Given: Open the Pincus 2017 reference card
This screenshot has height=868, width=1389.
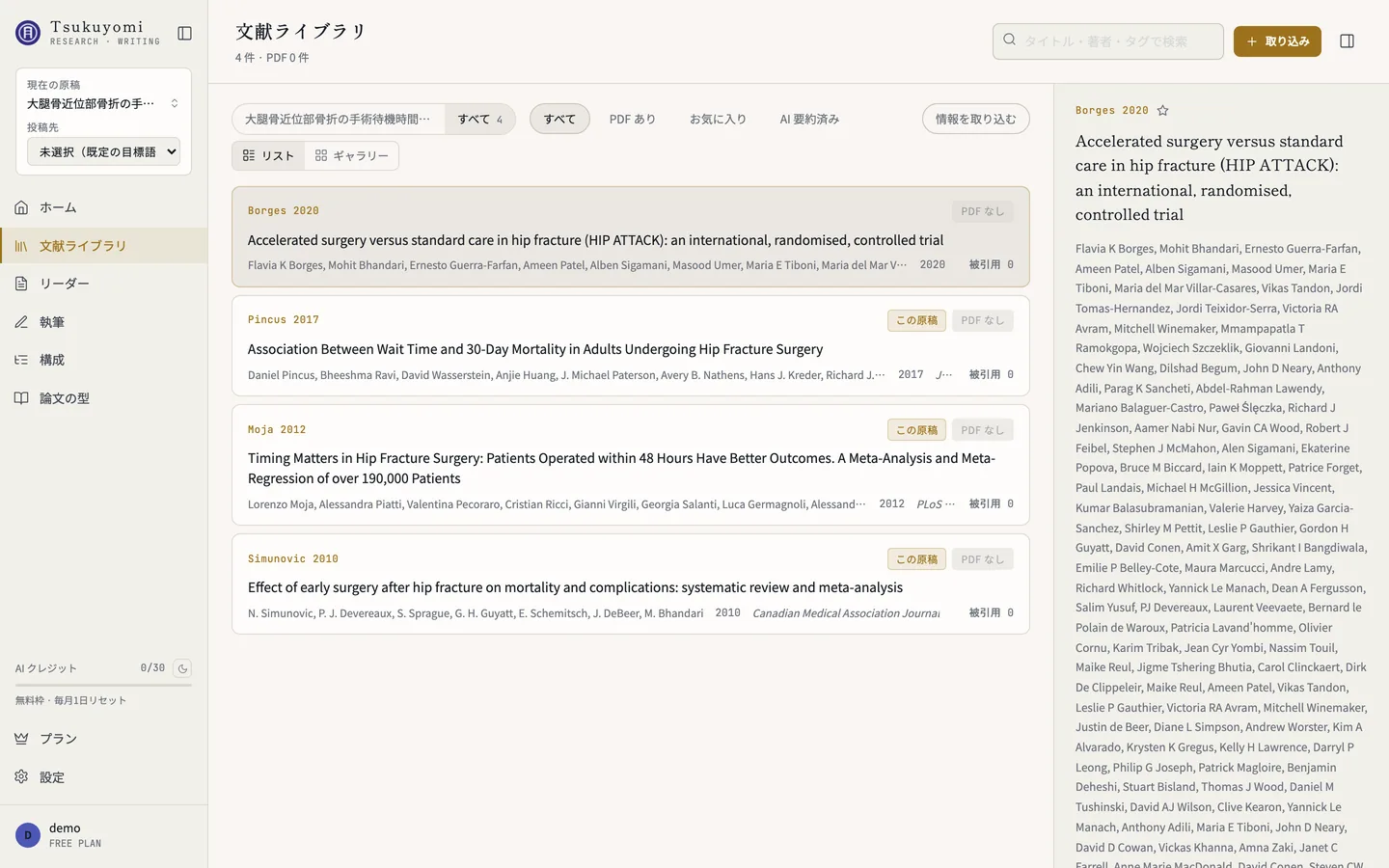Looking at the screenshot, I should (x=631, y=346).
